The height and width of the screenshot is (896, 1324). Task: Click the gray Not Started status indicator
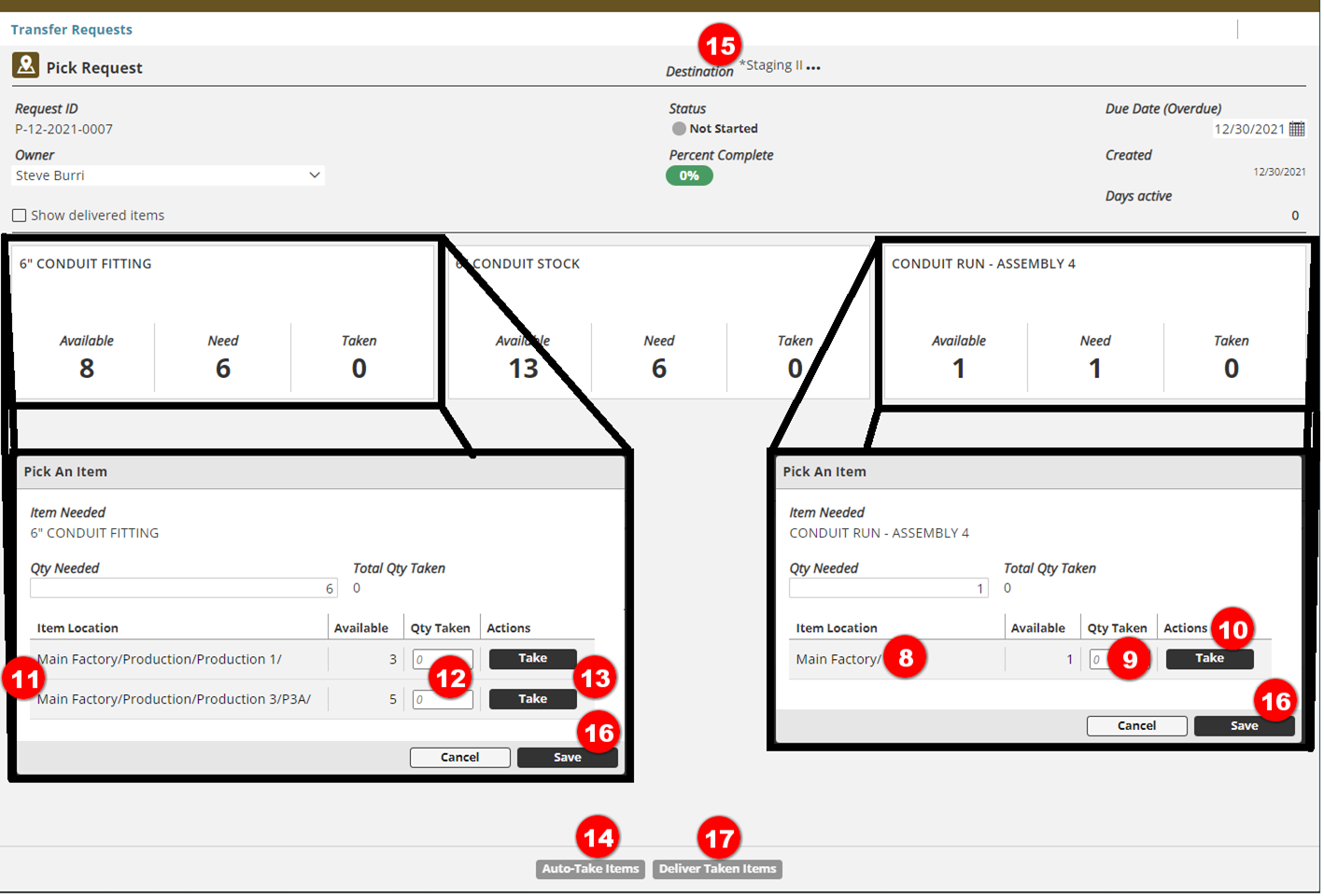point(679,129)
